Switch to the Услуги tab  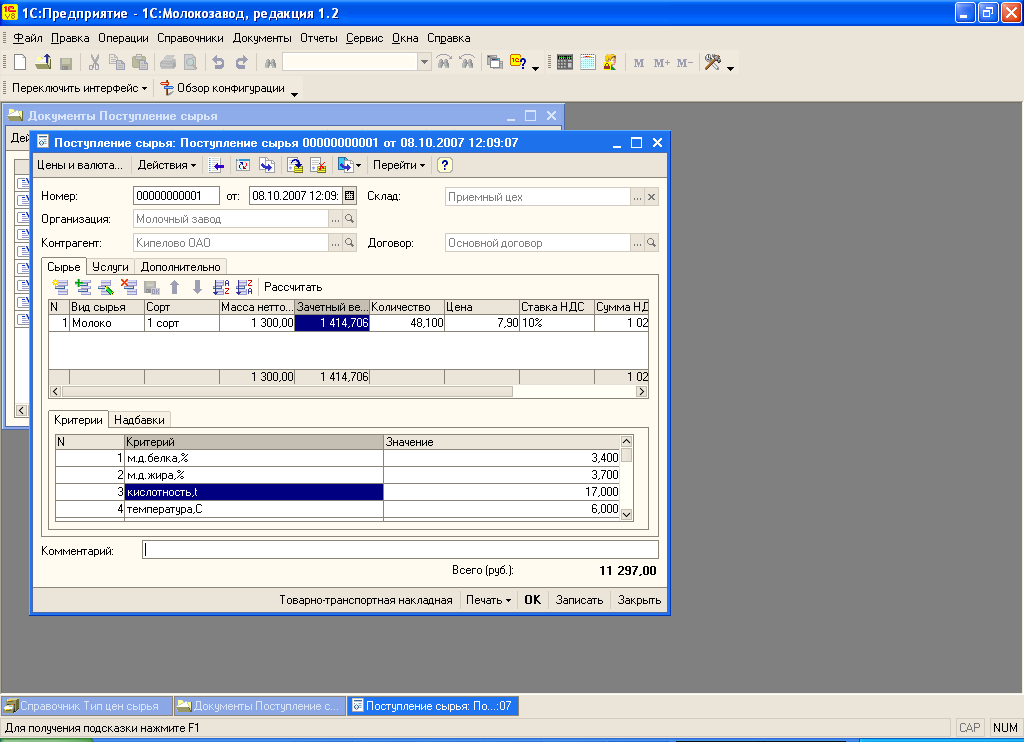pyautogui.click(x=110, y=266)
